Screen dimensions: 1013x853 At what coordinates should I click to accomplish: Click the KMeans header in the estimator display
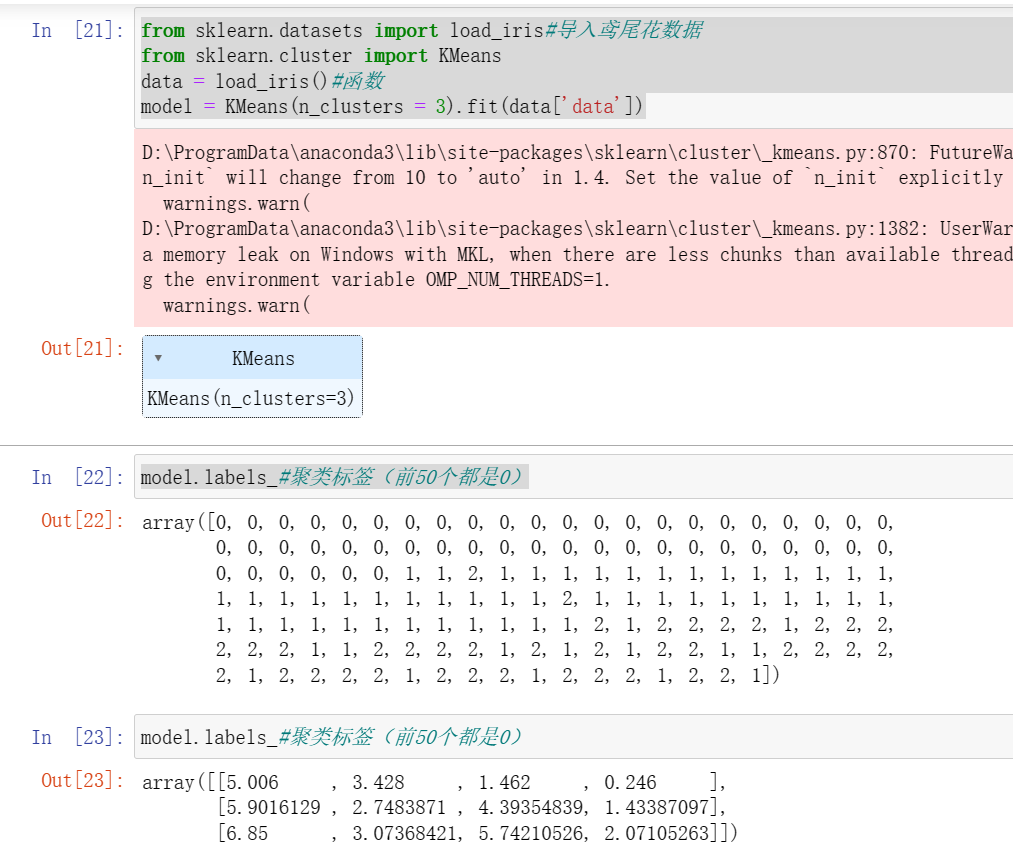262,358
